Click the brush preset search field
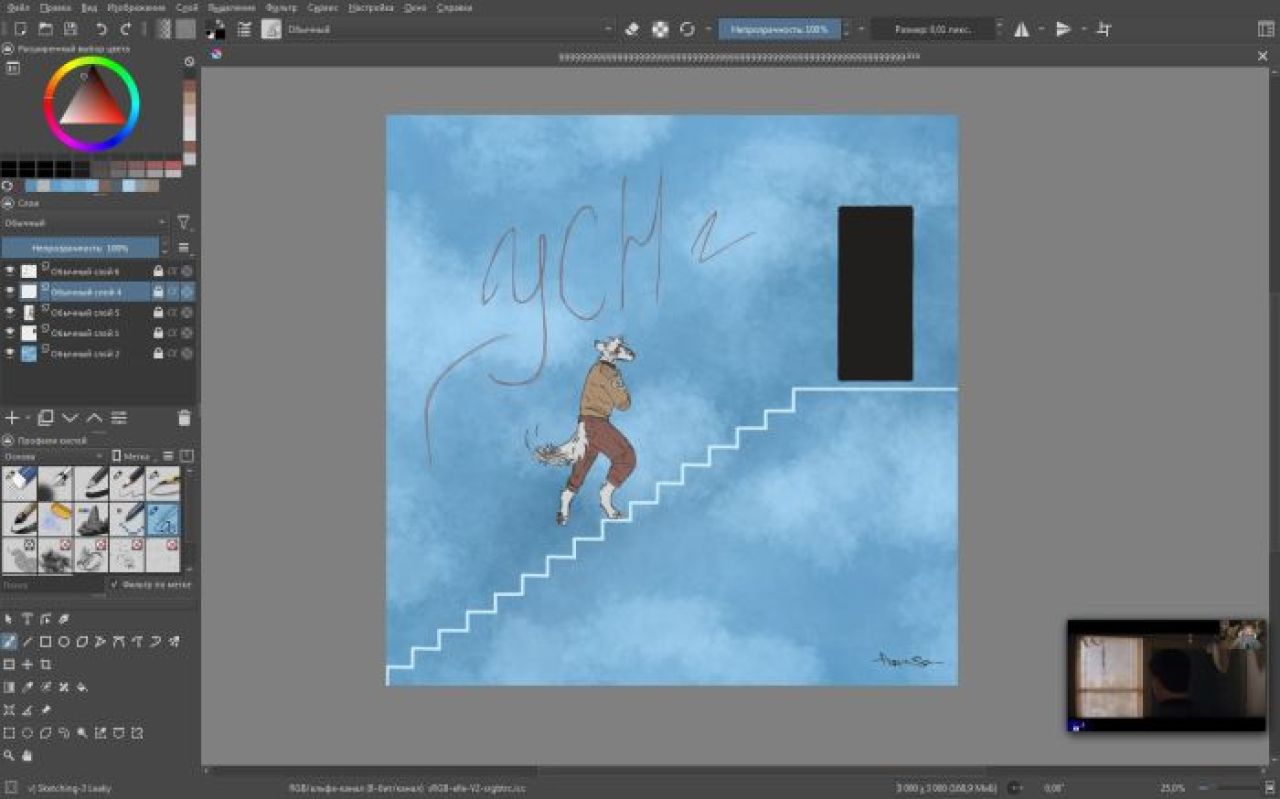 (x=52, y=584)
